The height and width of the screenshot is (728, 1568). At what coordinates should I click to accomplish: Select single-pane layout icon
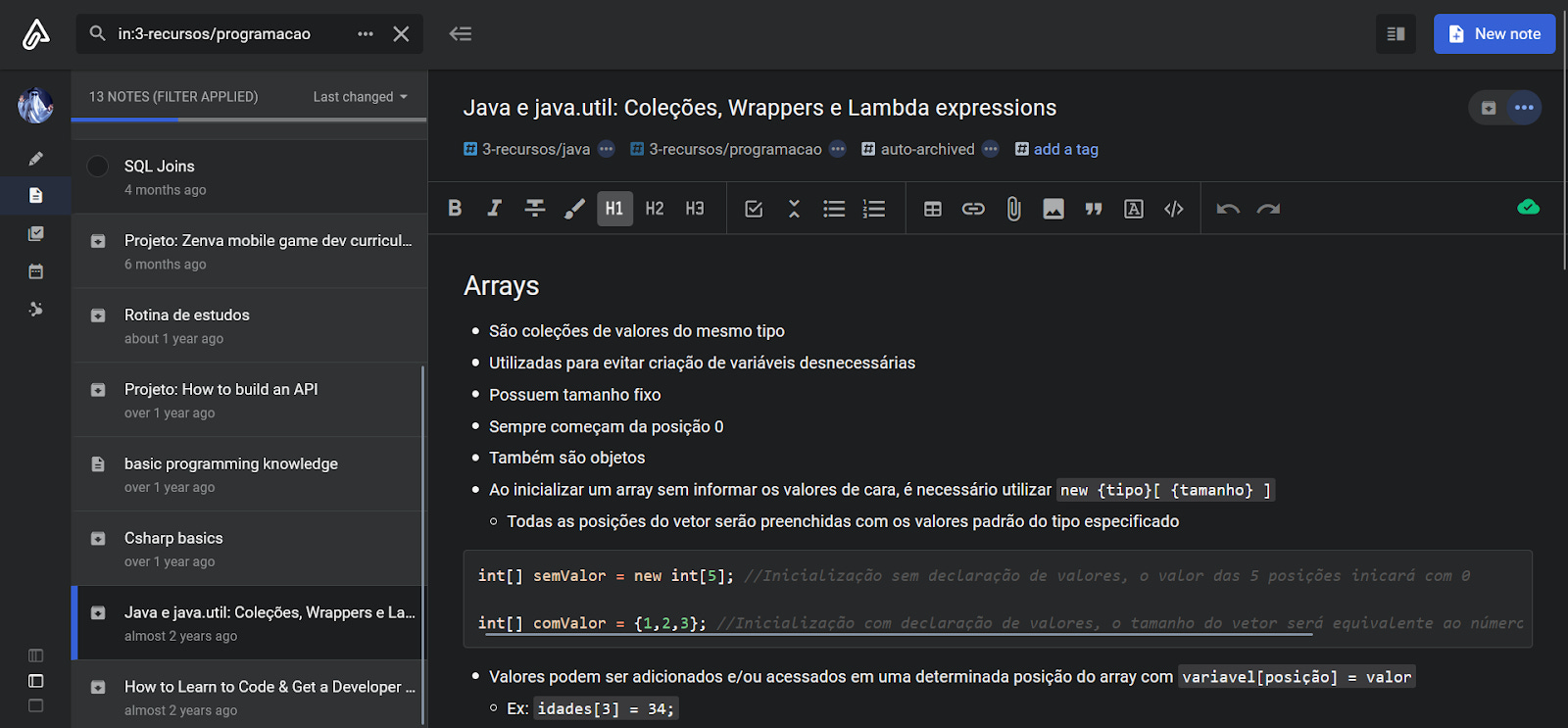coord(36,705)
